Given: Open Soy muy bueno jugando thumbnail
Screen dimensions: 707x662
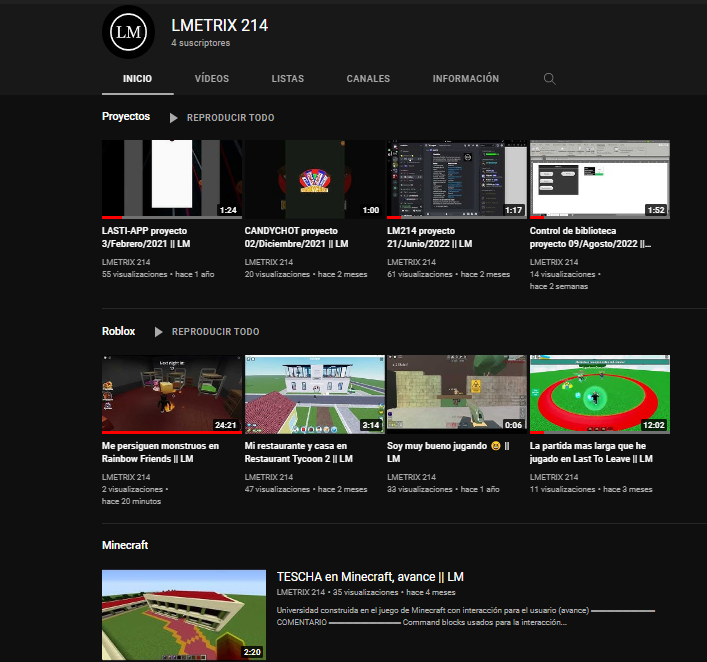Looking at the screenshot, I should (x=457, y=394).
